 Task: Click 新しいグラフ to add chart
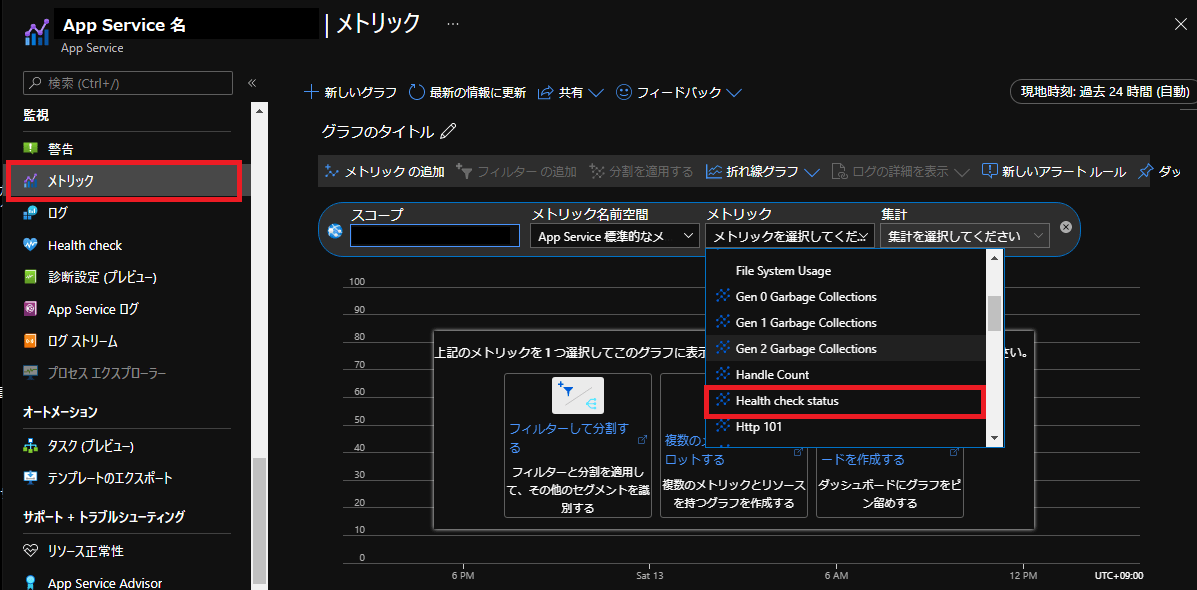pos(350,92)
